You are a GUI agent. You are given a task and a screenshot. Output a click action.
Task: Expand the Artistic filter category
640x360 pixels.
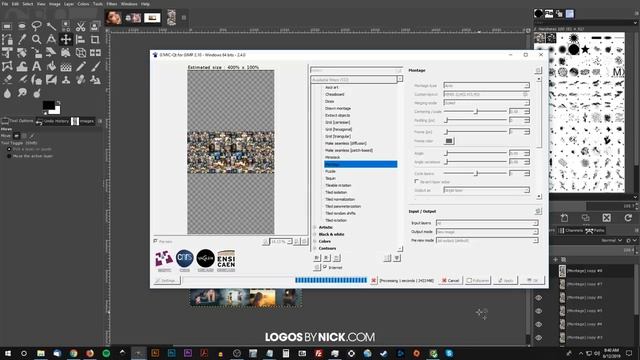[315, 227]
